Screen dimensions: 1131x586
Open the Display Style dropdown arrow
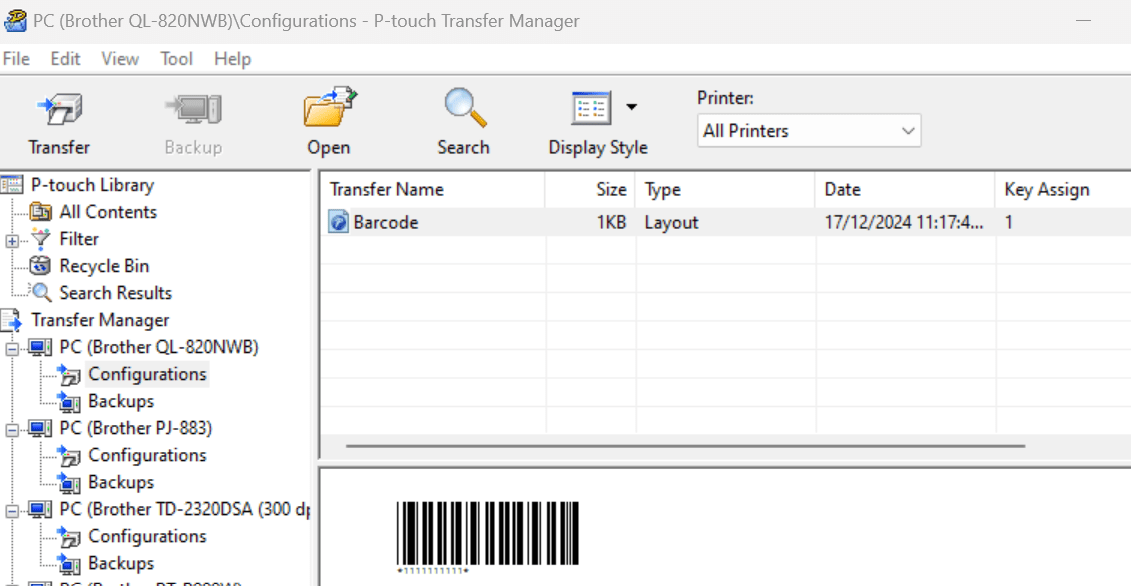(631, 107)
